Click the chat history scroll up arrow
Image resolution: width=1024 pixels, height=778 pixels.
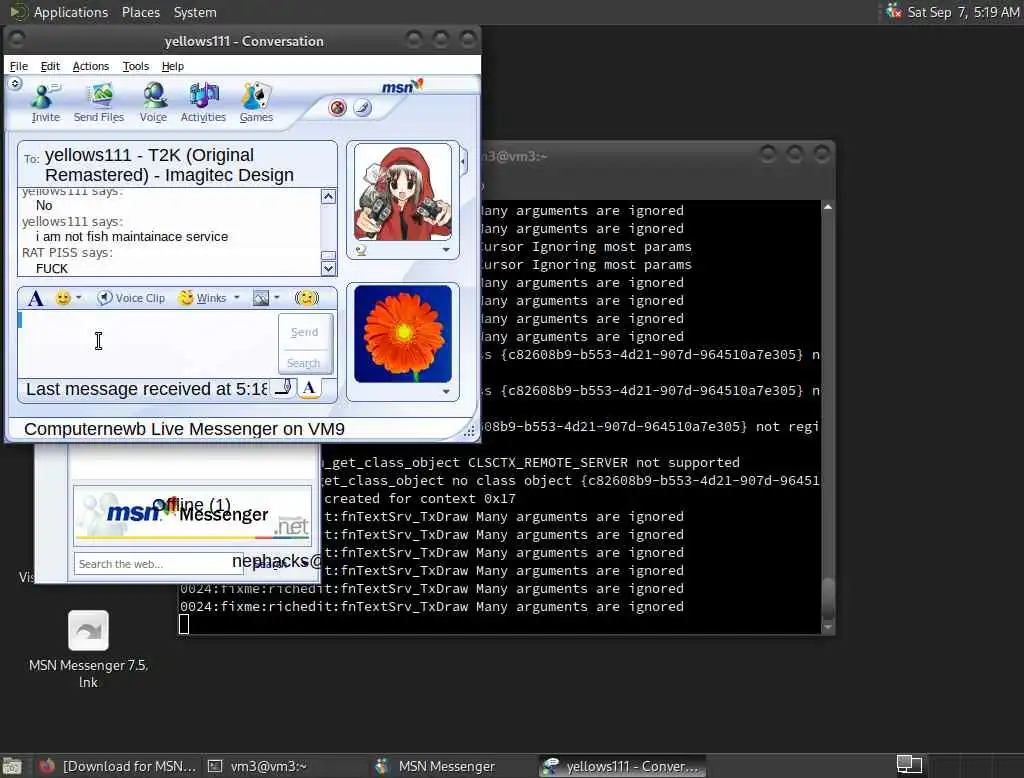click(328, 197)
